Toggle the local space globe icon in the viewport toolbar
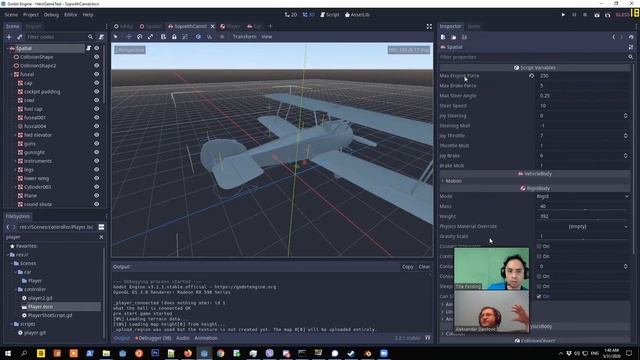 [x=198, y=37]
